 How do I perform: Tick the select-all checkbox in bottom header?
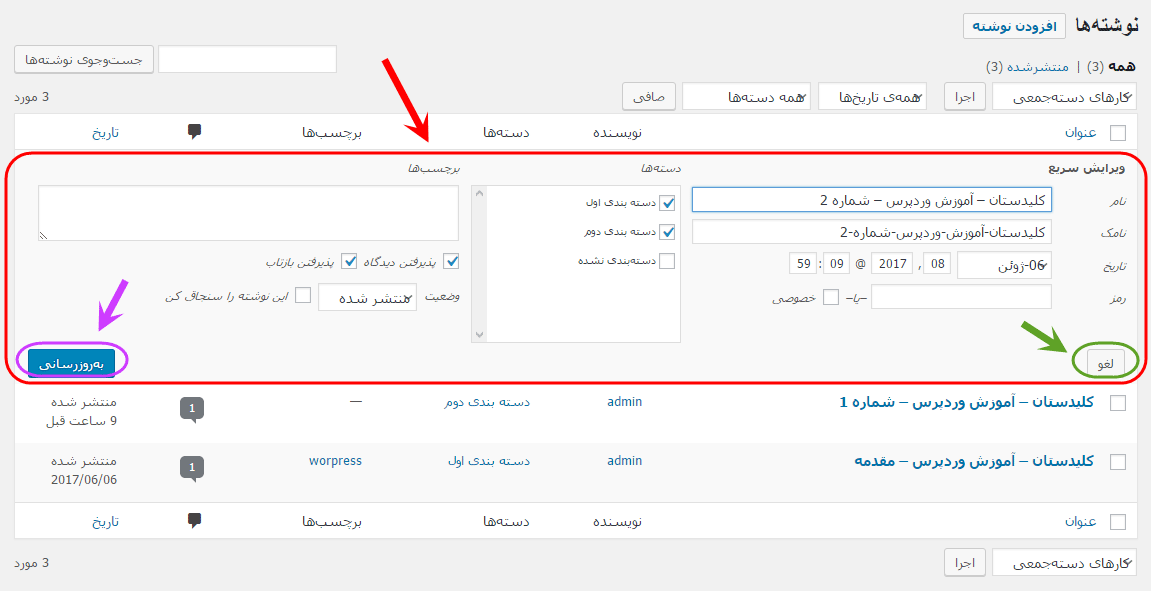click(x=1117, y=522)
